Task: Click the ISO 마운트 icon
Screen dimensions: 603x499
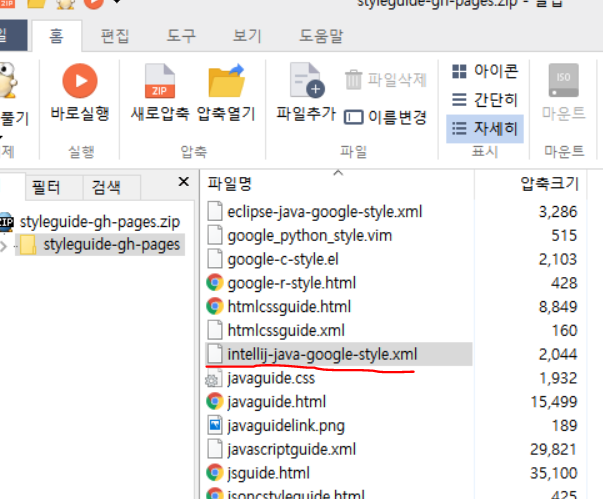Action: pos(563,80)
